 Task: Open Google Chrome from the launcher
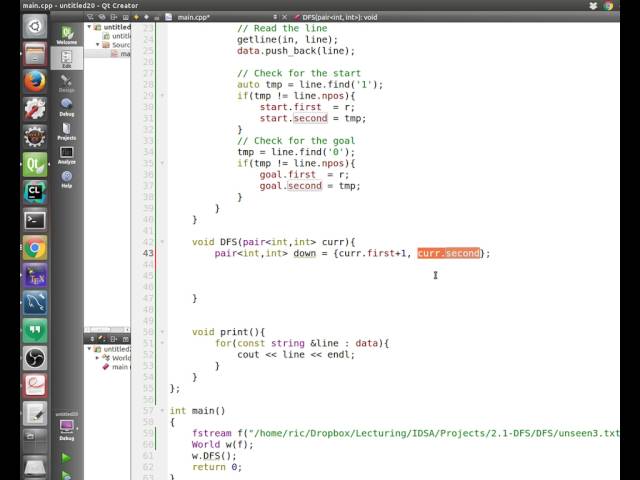(35, 248)
